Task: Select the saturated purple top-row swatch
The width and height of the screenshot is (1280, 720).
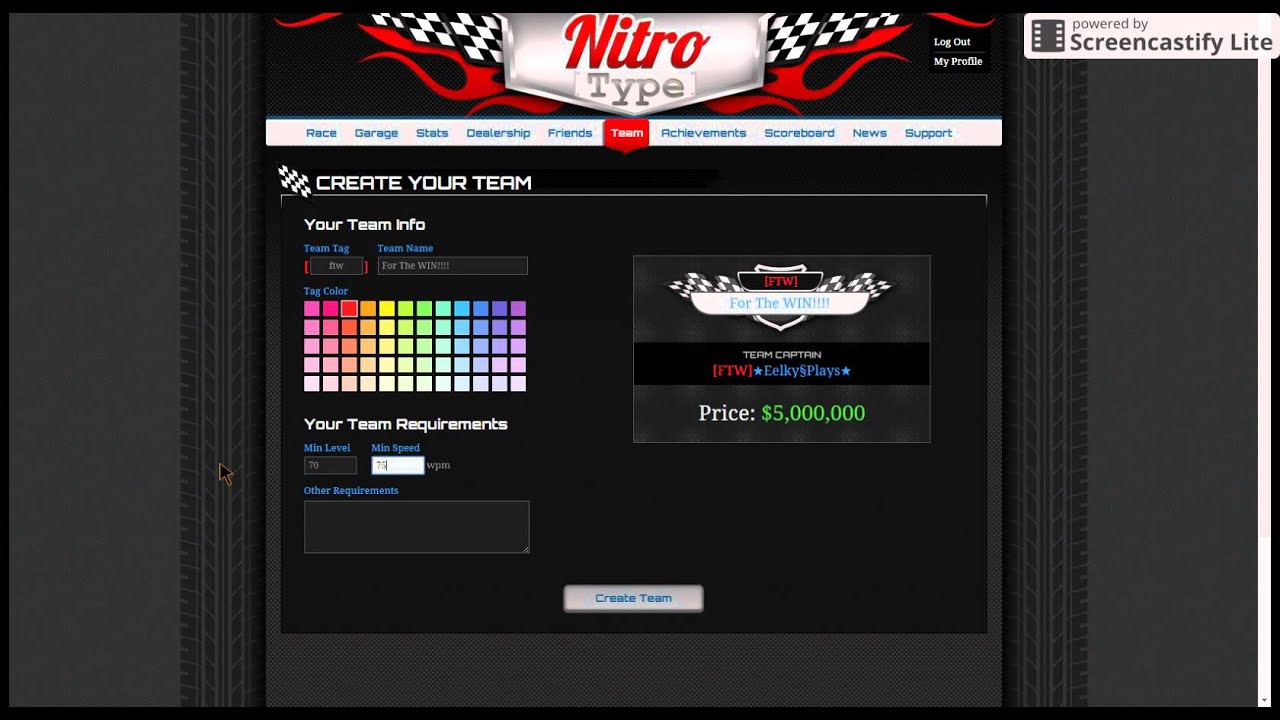Action: (x=518, y=309)
